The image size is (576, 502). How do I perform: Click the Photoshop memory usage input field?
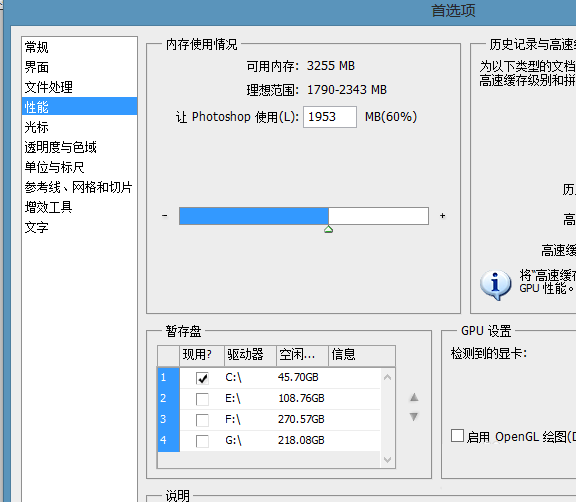pyautogui.click(x=330, y=117)
